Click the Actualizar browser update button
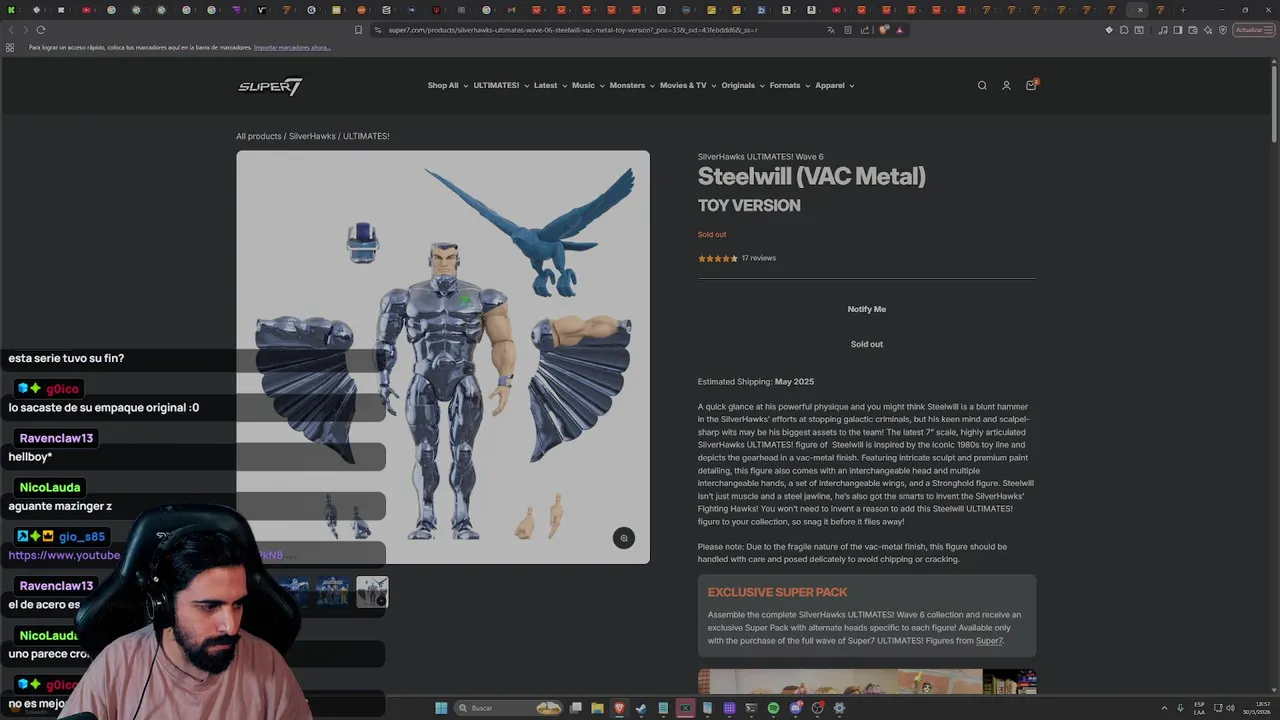 click(x=1252, y=30)
